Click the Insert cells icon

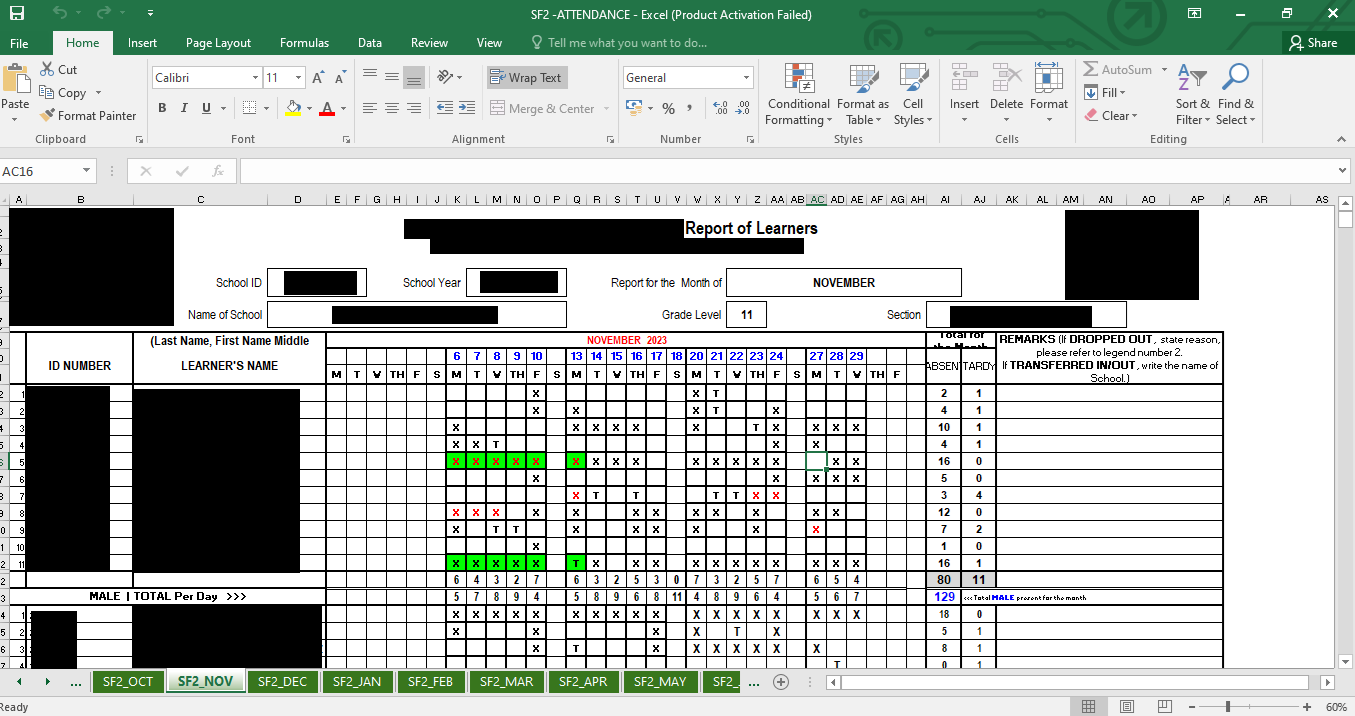tap(964, 80)
